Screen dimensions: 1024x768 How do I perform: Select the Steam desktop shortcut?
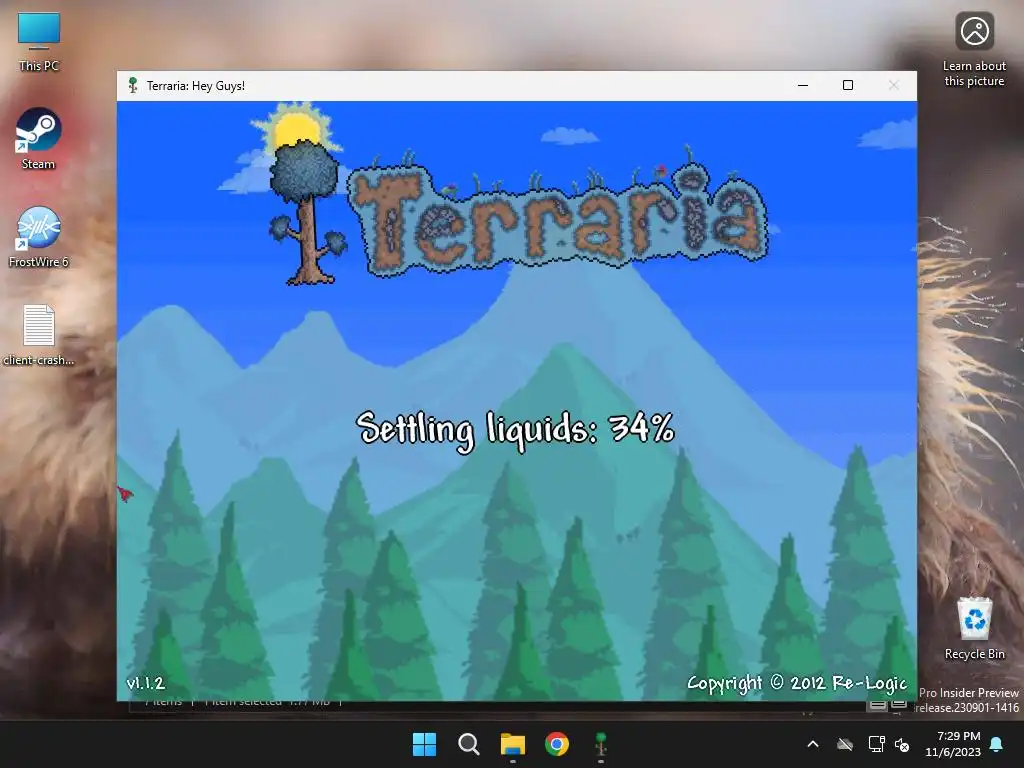[x=39, y=138]
